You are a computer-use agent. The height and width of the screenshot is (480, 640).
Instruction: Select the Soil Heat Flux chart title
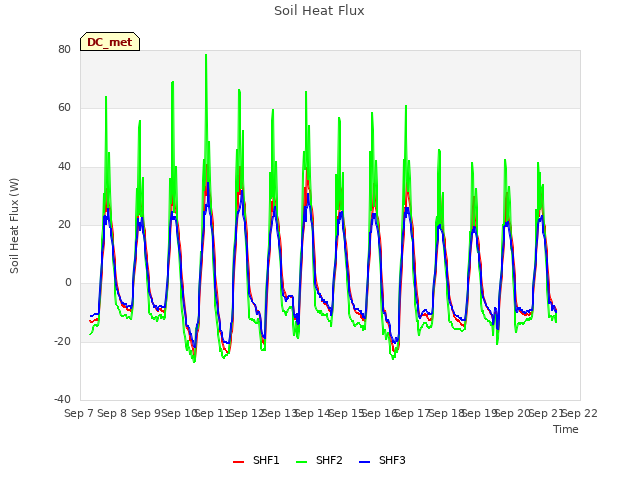tap(319, 11)
